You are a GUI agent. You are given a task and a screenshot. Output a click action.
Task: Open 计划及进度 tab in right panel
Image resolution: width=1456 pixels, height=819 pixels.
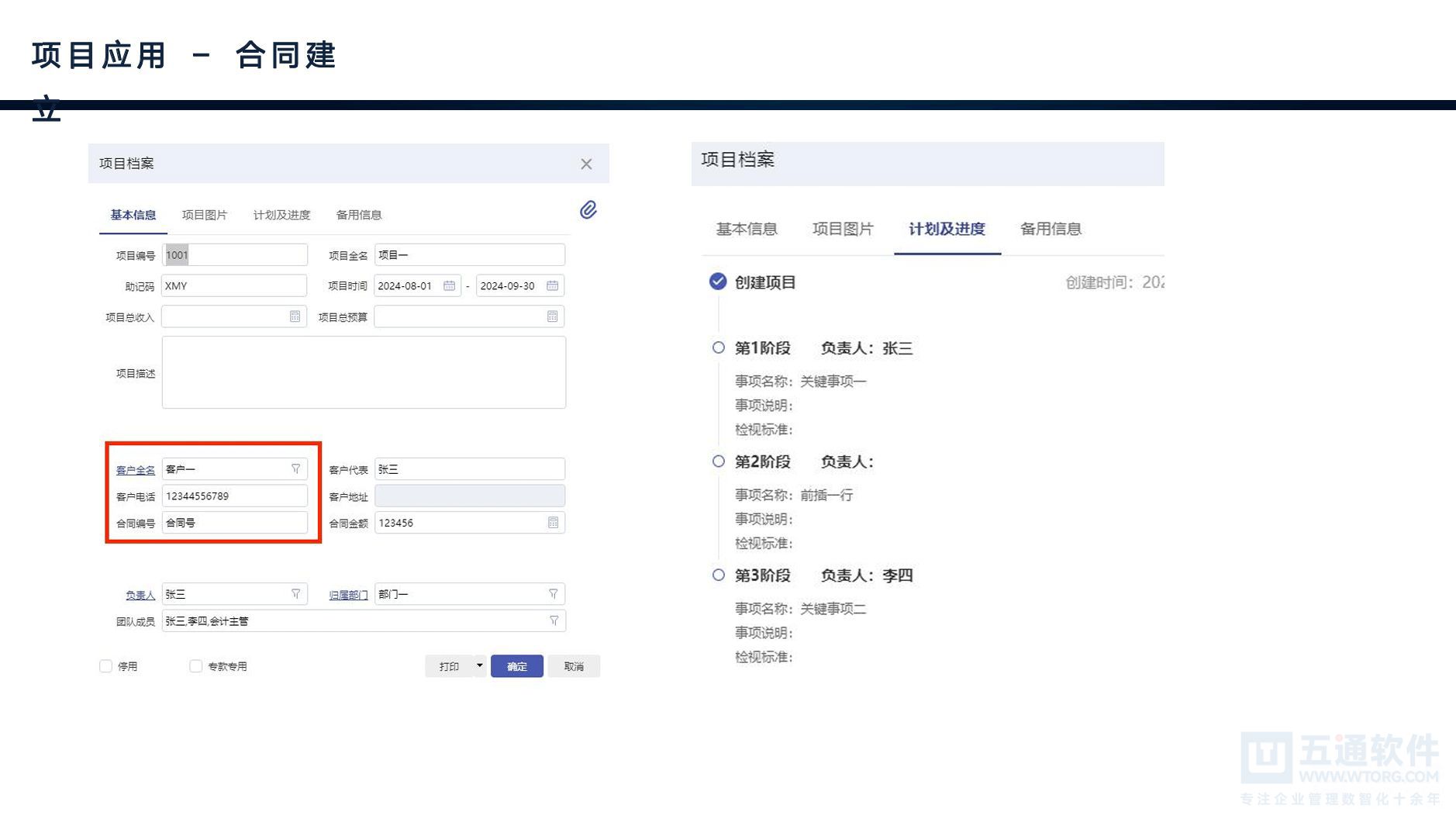click(947, 229)
